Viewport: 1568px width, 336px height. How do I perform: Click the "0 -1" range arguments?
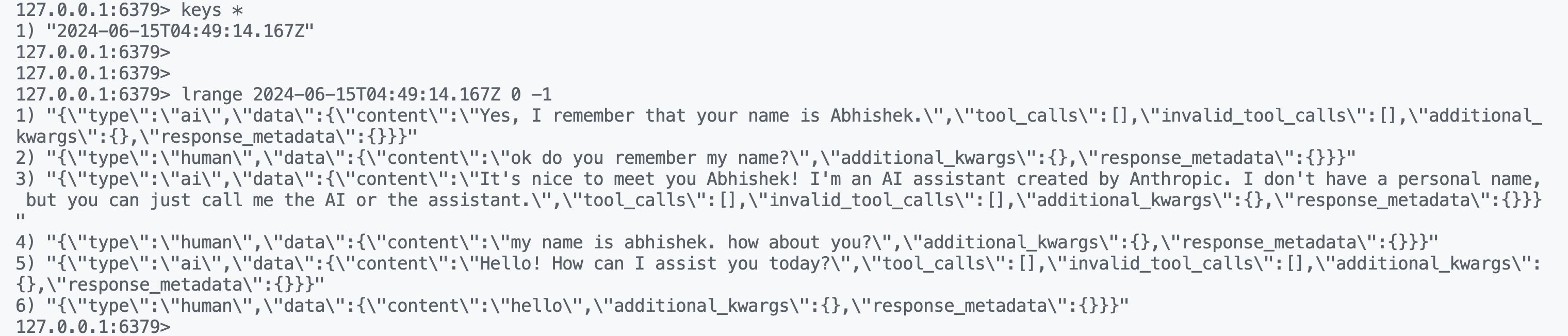click(x=531, y=95)
